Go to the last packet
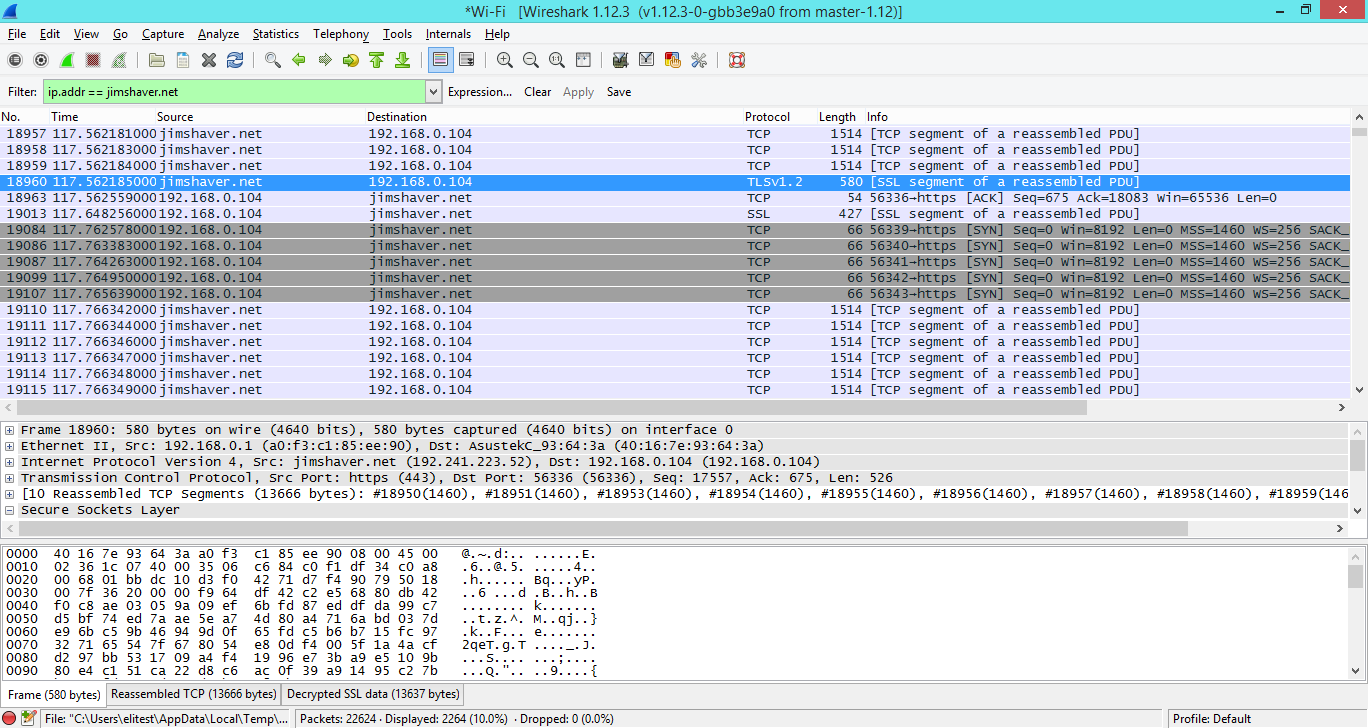 (403, 60)
